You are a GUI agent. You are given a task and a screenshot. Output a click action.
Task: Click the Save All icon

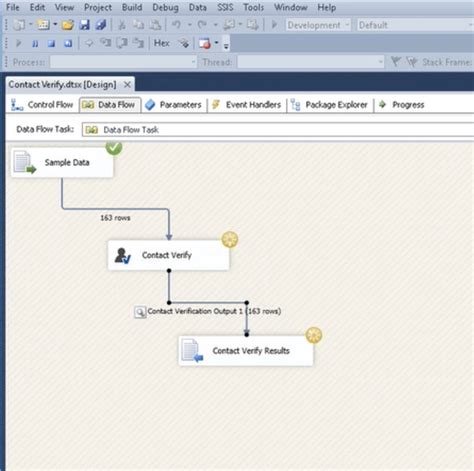click(x=101, y=25)
